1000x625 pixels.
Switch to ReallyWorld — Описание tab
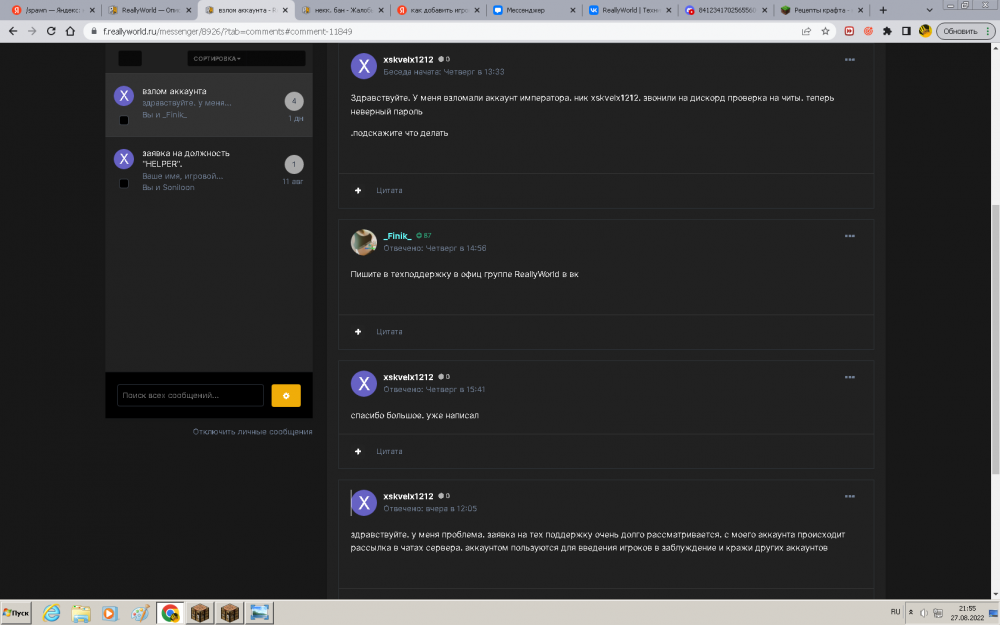coord(150,10)
